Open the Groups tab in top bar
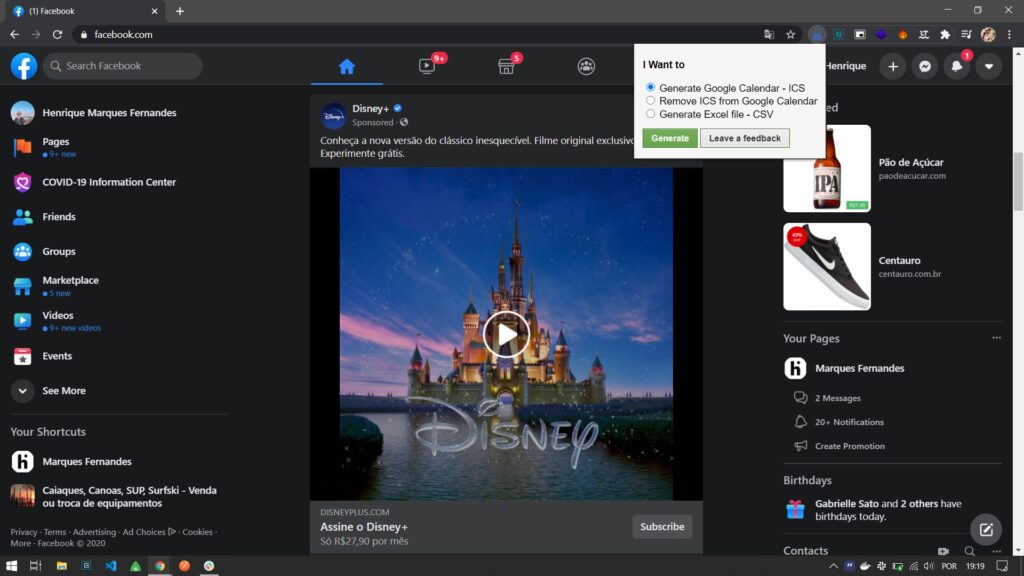This screenshot has width=1024, height=576. [586, 66]
